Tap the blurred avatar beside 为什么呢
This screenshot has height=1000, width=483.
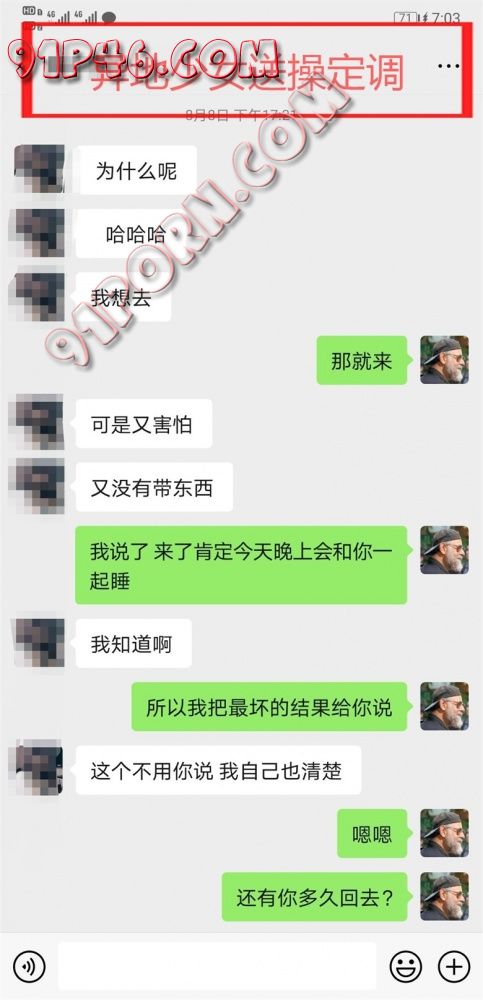39,169
